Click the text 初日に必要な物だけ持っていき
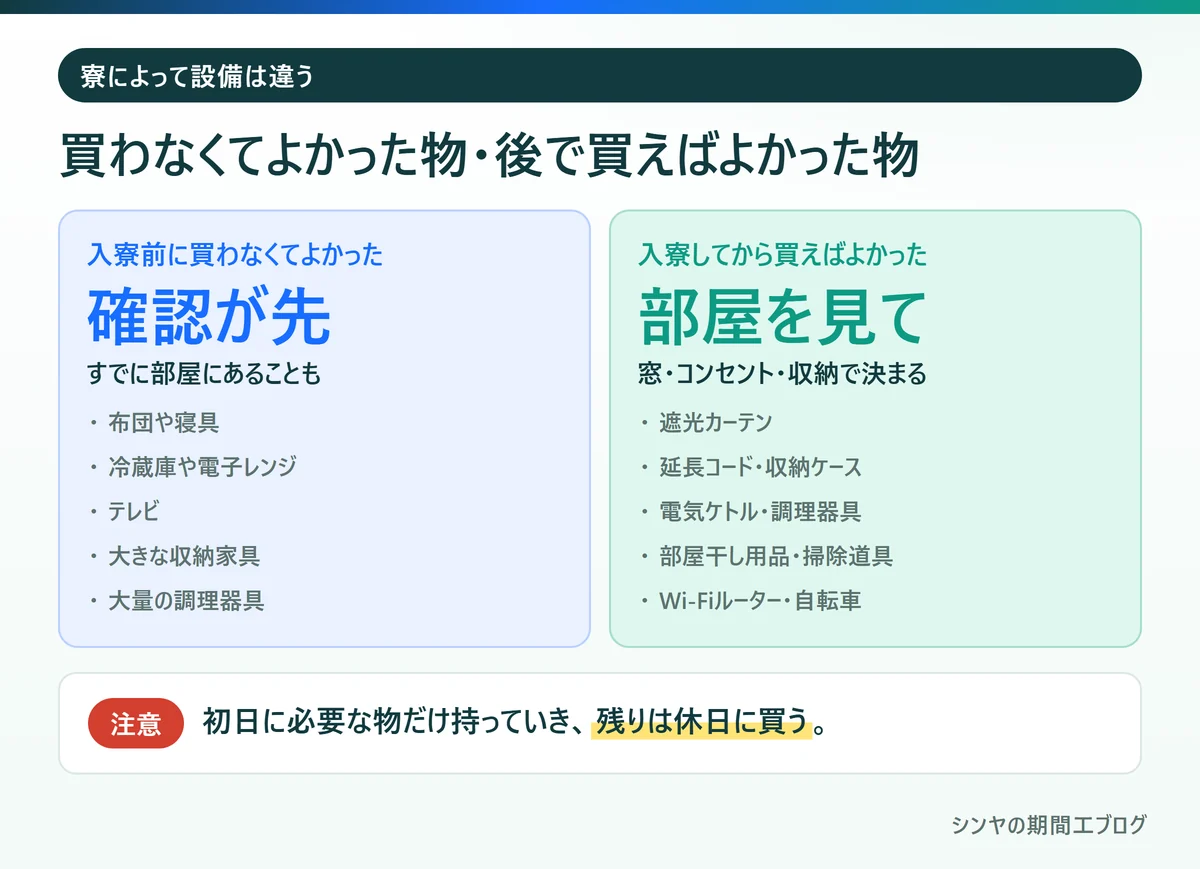Viewport: 1200px width, 869px height. (388, 723)
